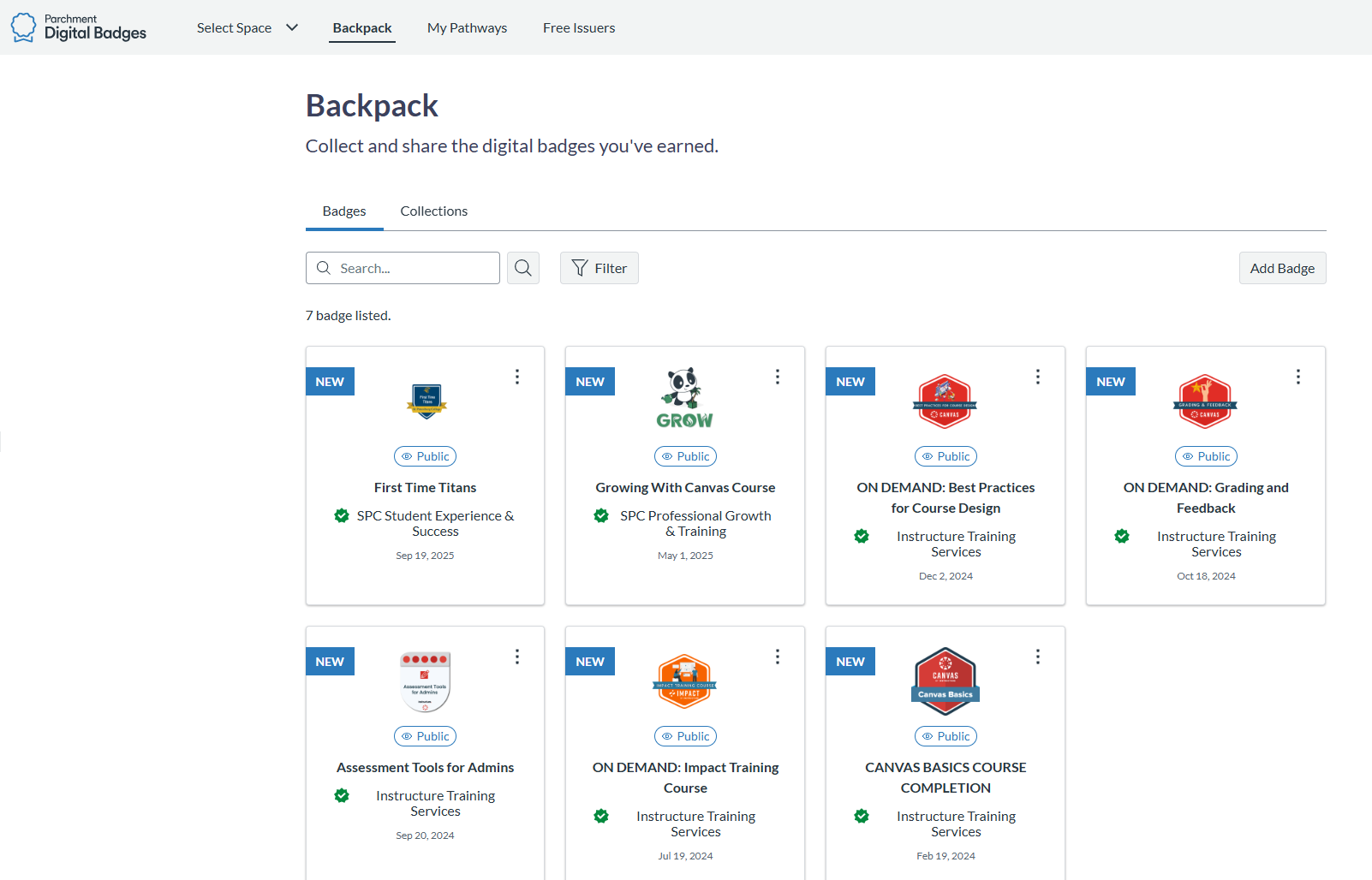
Task: Toggle Public visibility on First Time Titans
Action: (x=425, y=456)
